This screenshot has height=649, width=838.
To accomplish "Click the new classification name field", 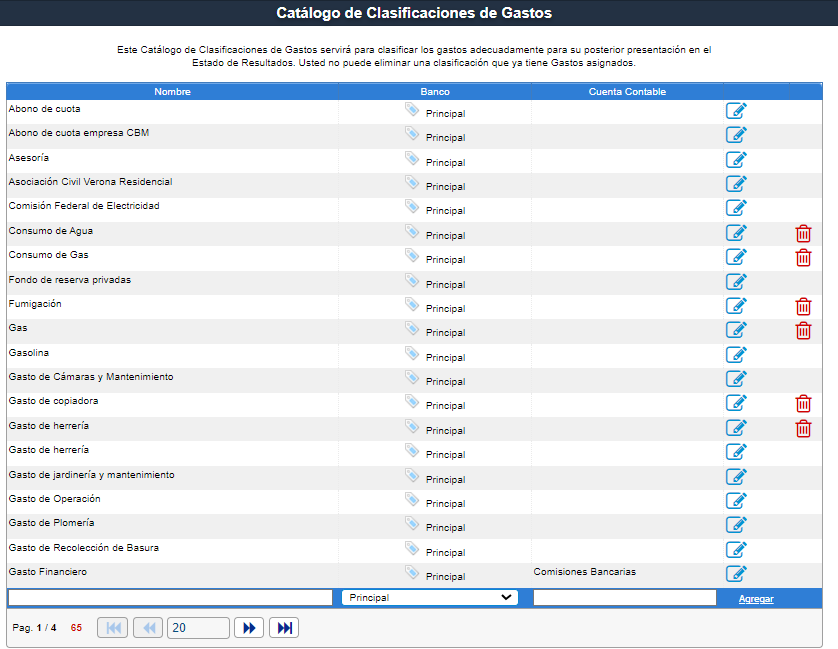I will coord(170,597).
